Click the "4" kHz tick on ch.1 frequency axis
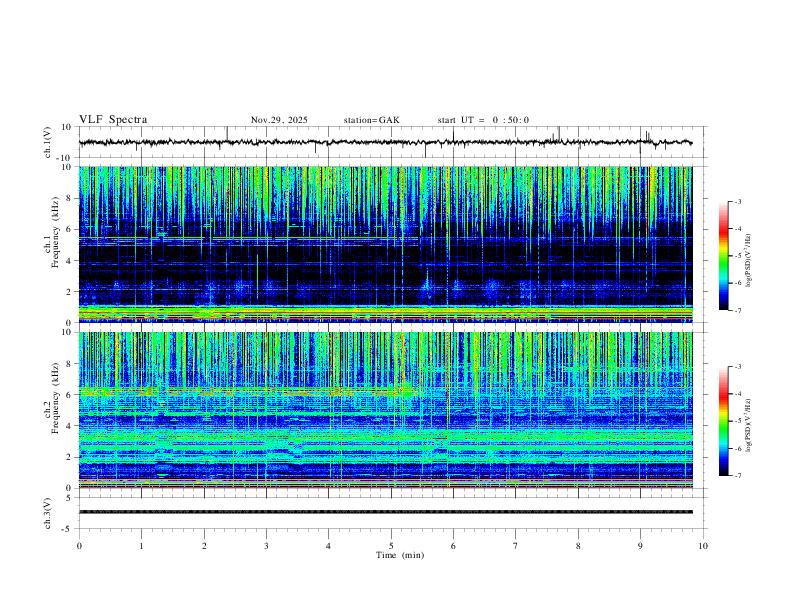Viewport: 792px width, 612px height. (x=69, y=261)
